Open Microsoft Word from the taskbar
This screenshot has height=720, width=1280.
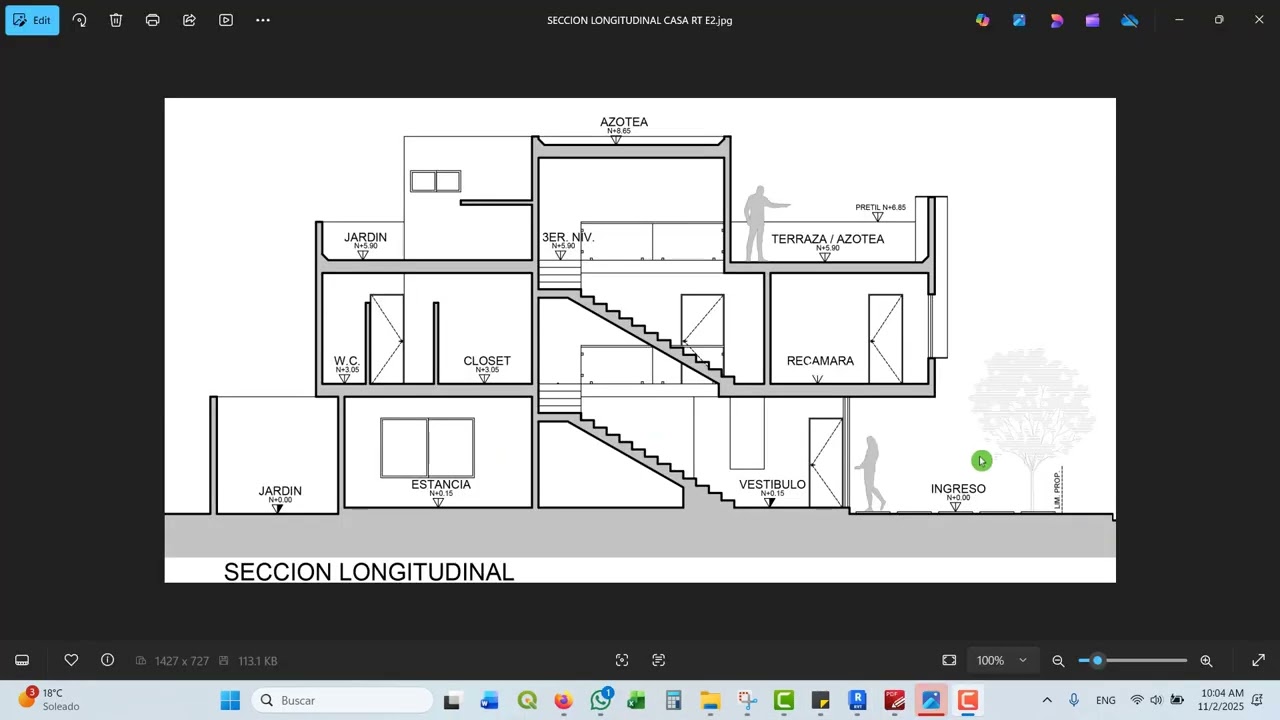(489, 700)
